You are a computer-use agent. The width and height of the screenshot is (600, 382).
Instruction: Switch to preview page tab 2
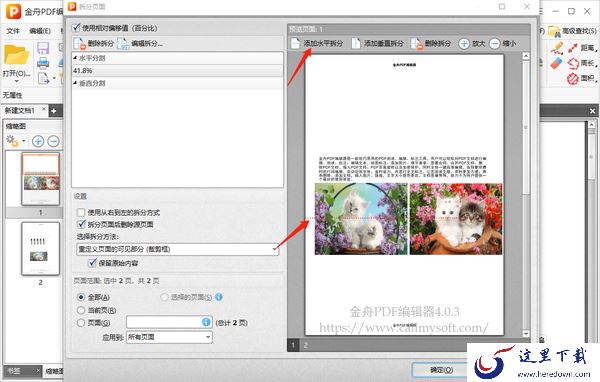pyautogui.click(x=305, y=345)
